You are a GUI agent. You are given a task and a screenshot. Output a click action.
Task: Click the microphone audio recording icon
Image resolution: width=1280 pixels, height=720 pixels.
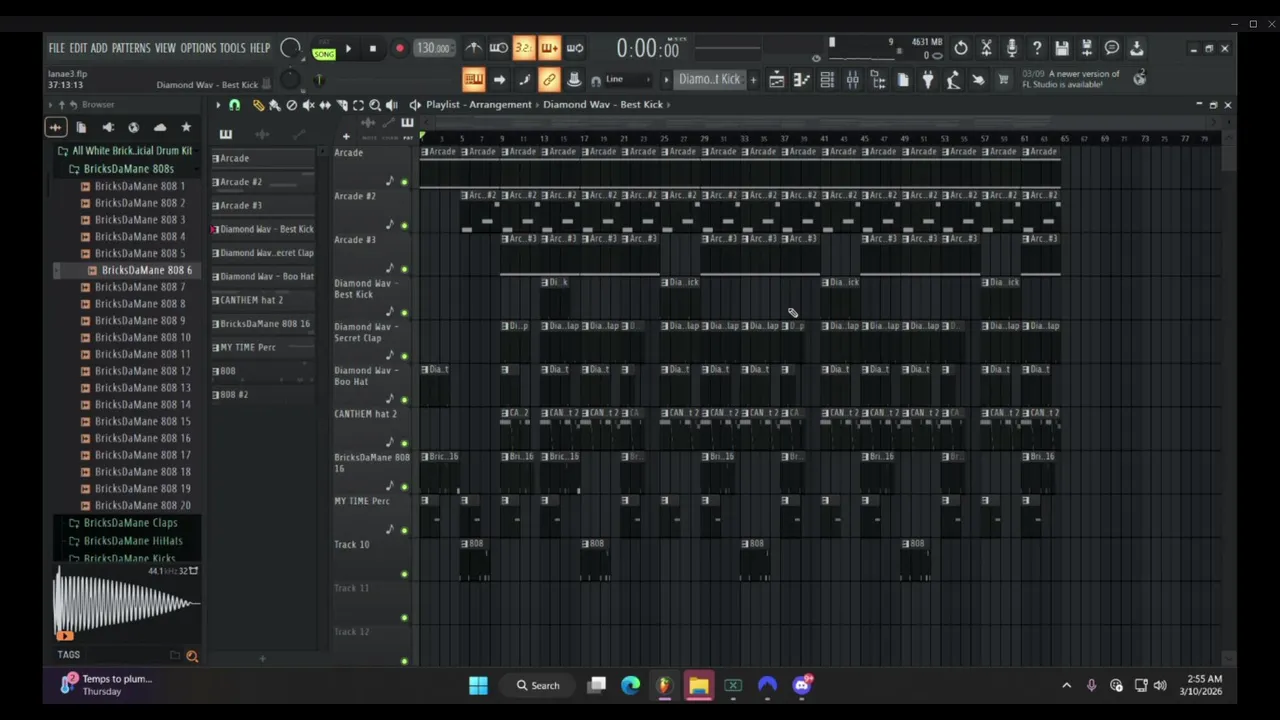click(x=1012, y=48)
